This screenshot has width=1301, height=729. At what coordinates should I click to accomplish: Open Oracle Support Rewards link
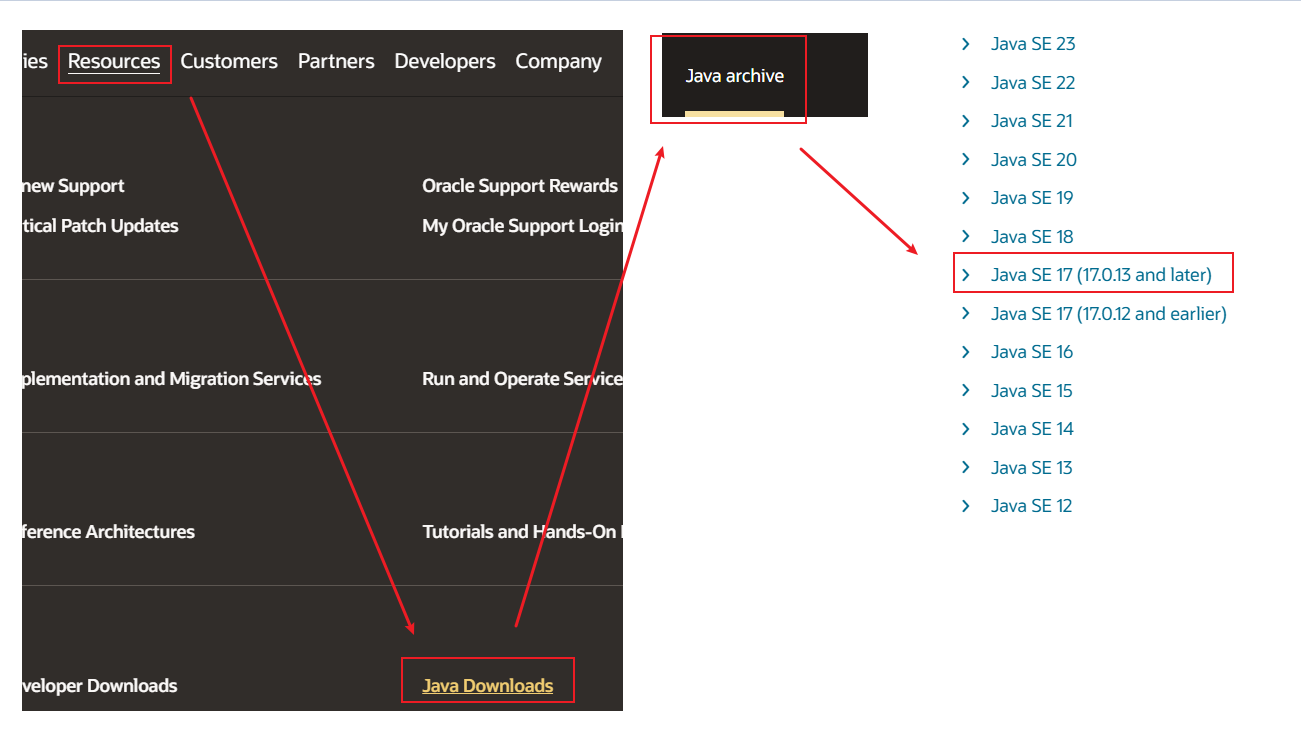coord(520,186)
